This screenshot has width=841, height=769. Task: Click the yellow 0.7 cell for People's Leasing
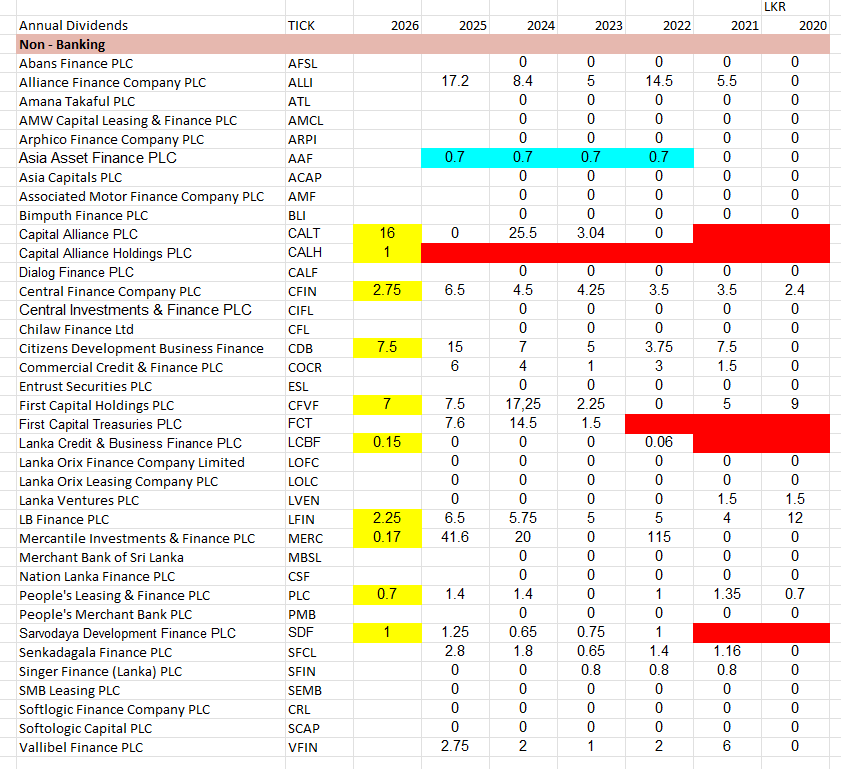[388, 594]
